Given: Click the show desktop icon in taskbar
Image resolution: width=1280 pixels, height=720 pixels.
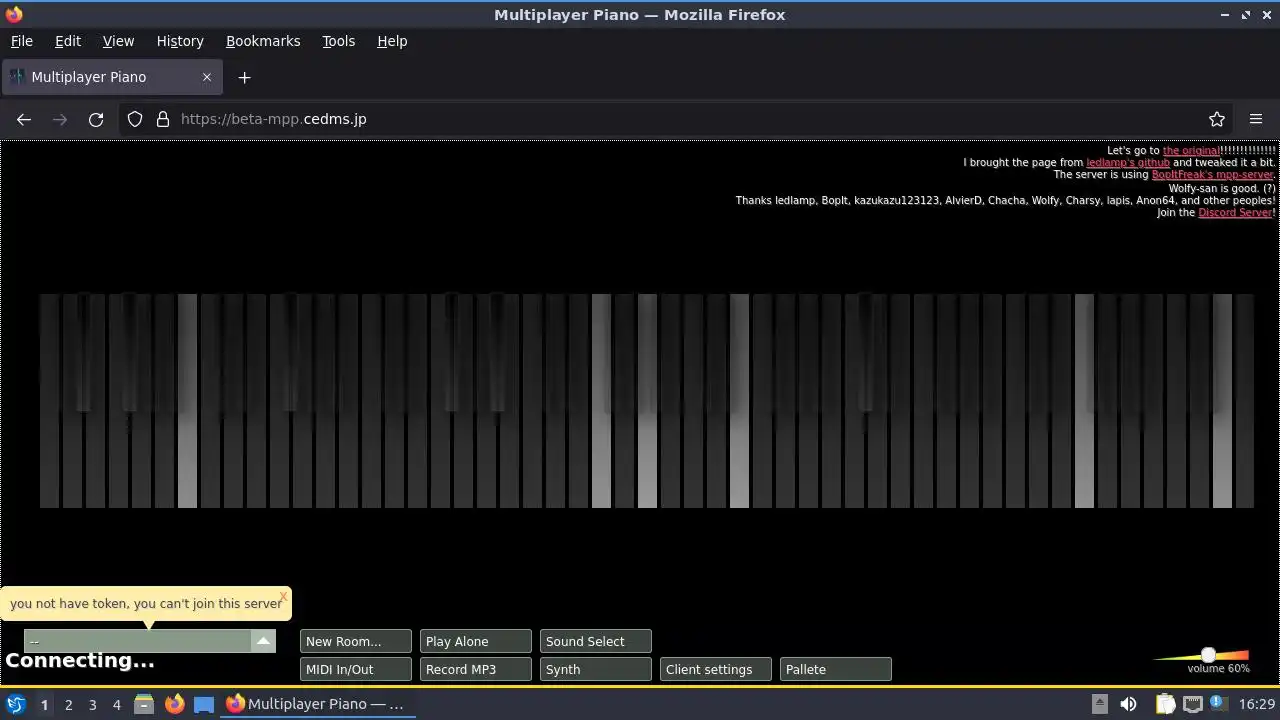Looking at the screenshot, I should [204, 704].
